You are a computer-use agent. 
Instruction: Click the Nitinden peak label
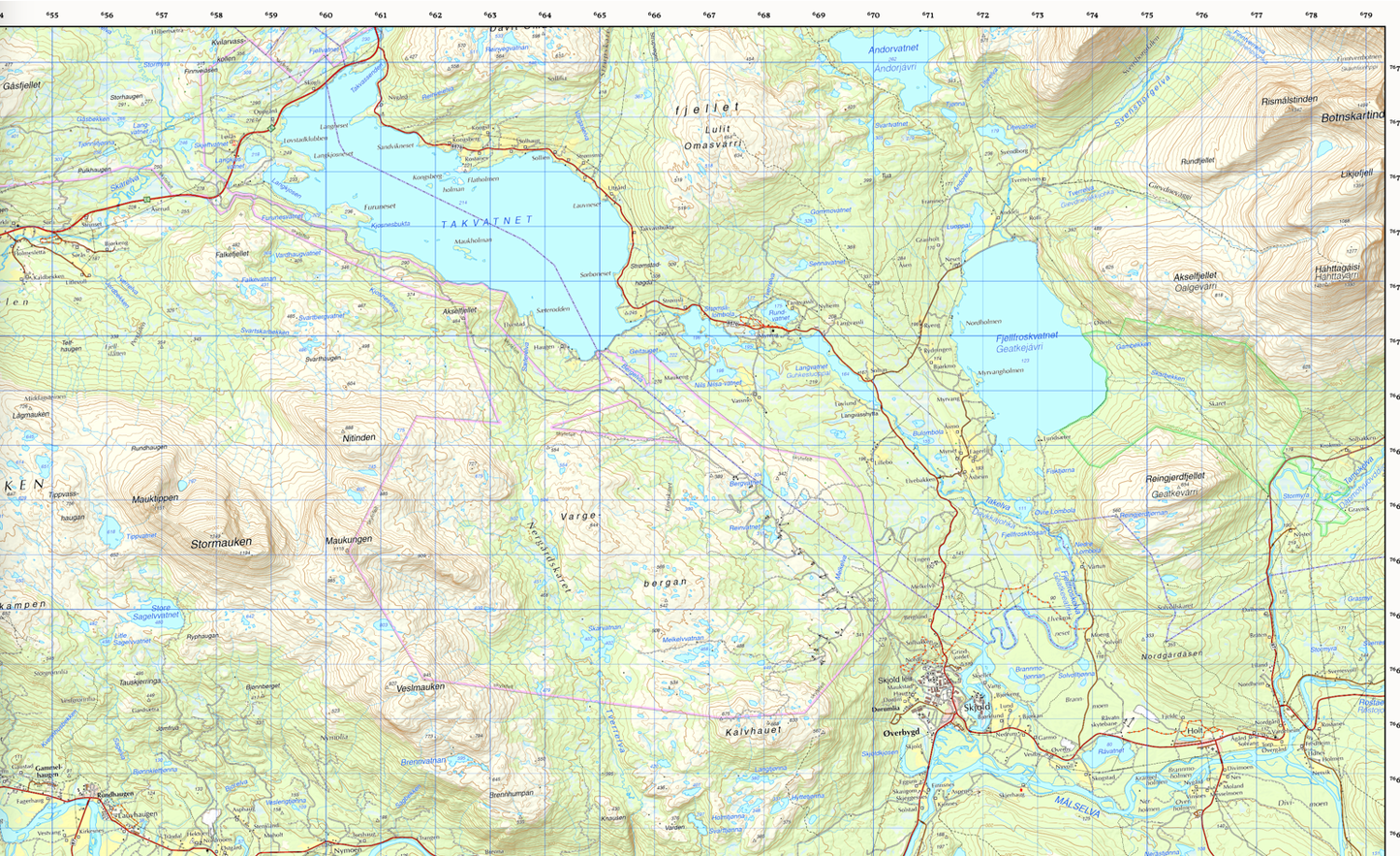358,438
